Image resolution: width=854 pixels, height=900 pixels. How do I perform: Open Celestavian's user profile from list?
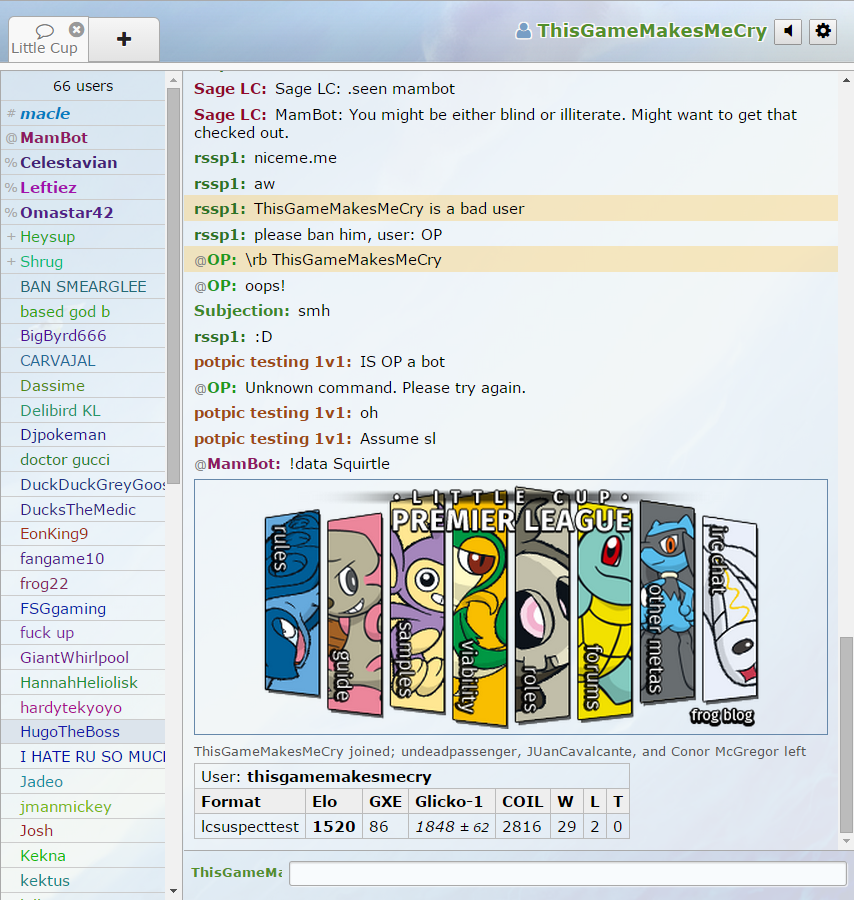pos(68,163)
